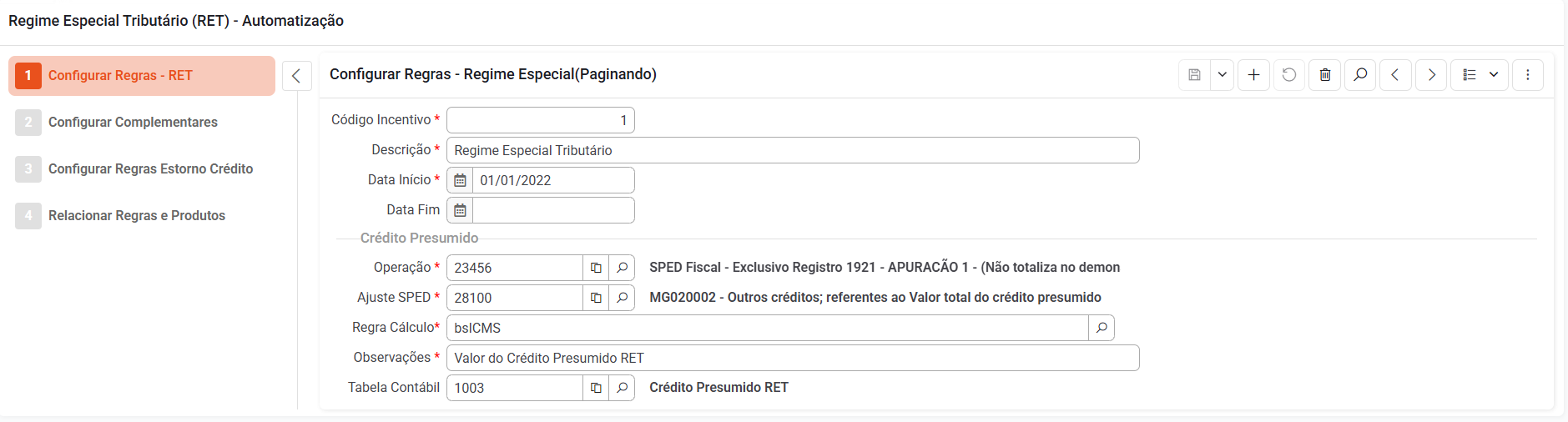Click the undo/refresh icon in toolbar
Viewport: 1568px width, 422px height.
(x=1289, y=75)
